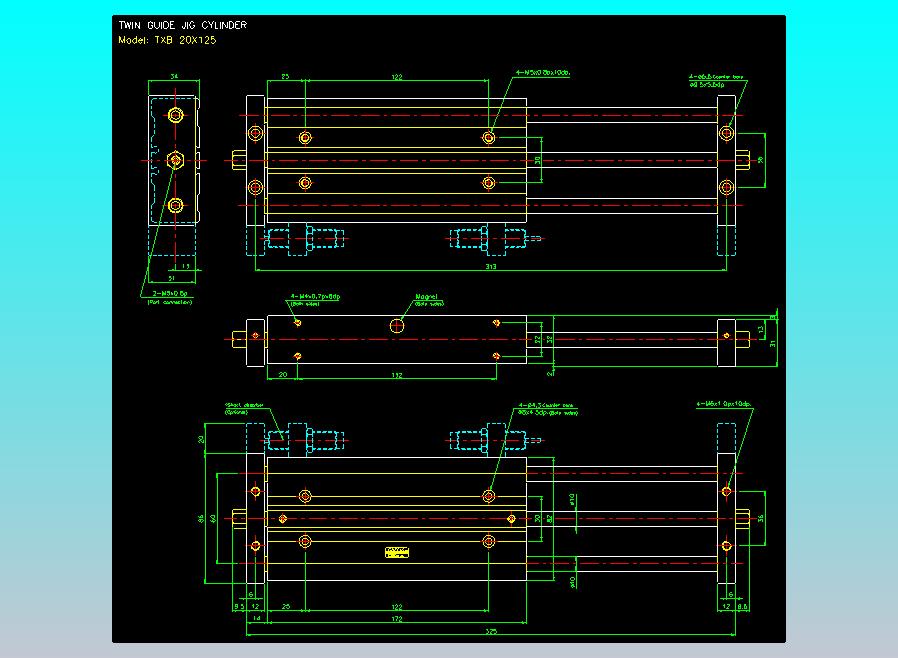Click the Magnet circle symbol in the middle view
The image size is (898, 658).
(398, 325)
